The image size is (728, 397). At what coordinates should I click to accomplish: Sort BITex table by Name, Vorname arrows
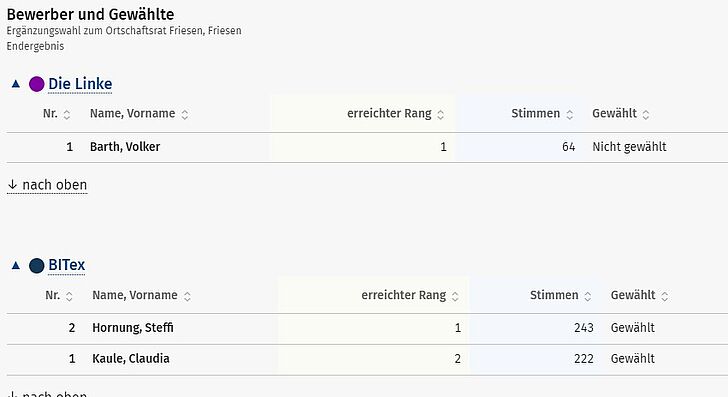187,296
